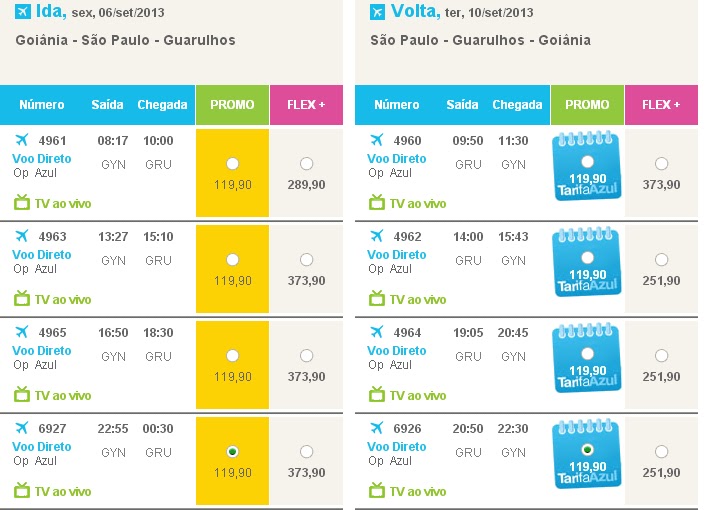The height and width of the screenshot is (510, 705).
Task: Click airplane icon next to flight 4962
Action: click(x=377, y=236)
